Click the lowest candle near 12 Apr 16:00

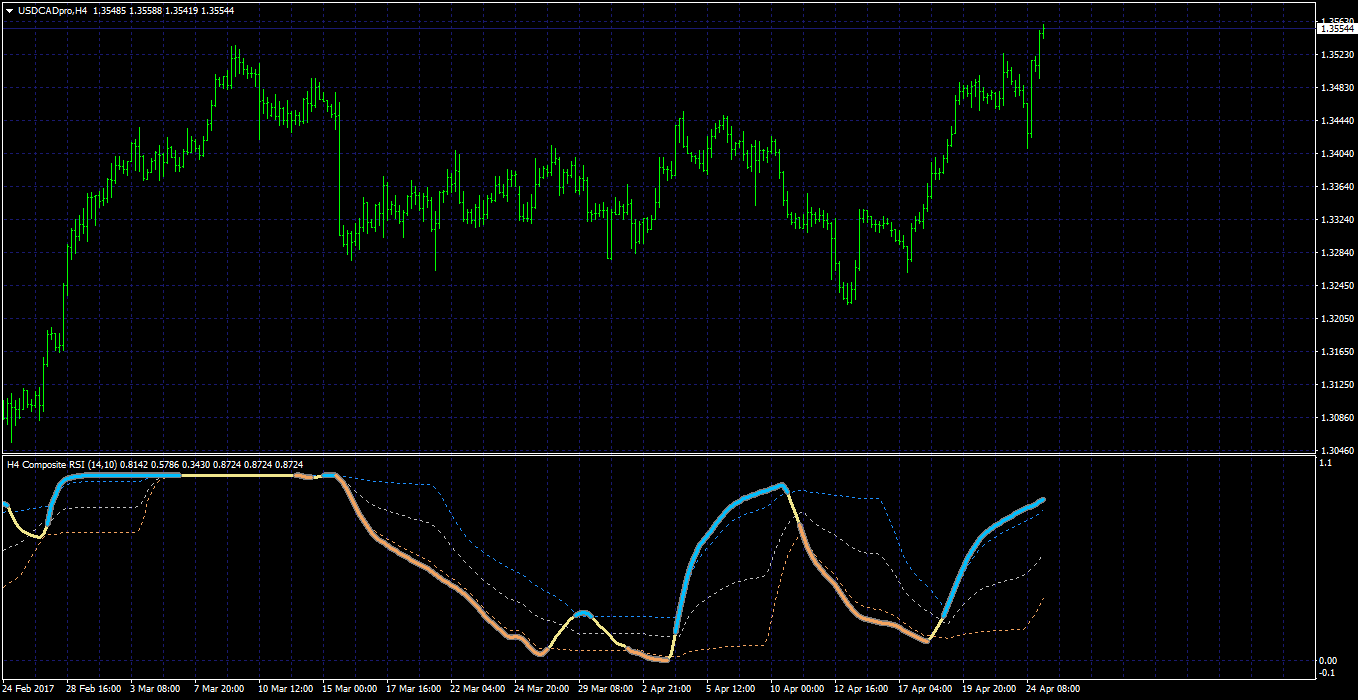click(x=849, y=293)
